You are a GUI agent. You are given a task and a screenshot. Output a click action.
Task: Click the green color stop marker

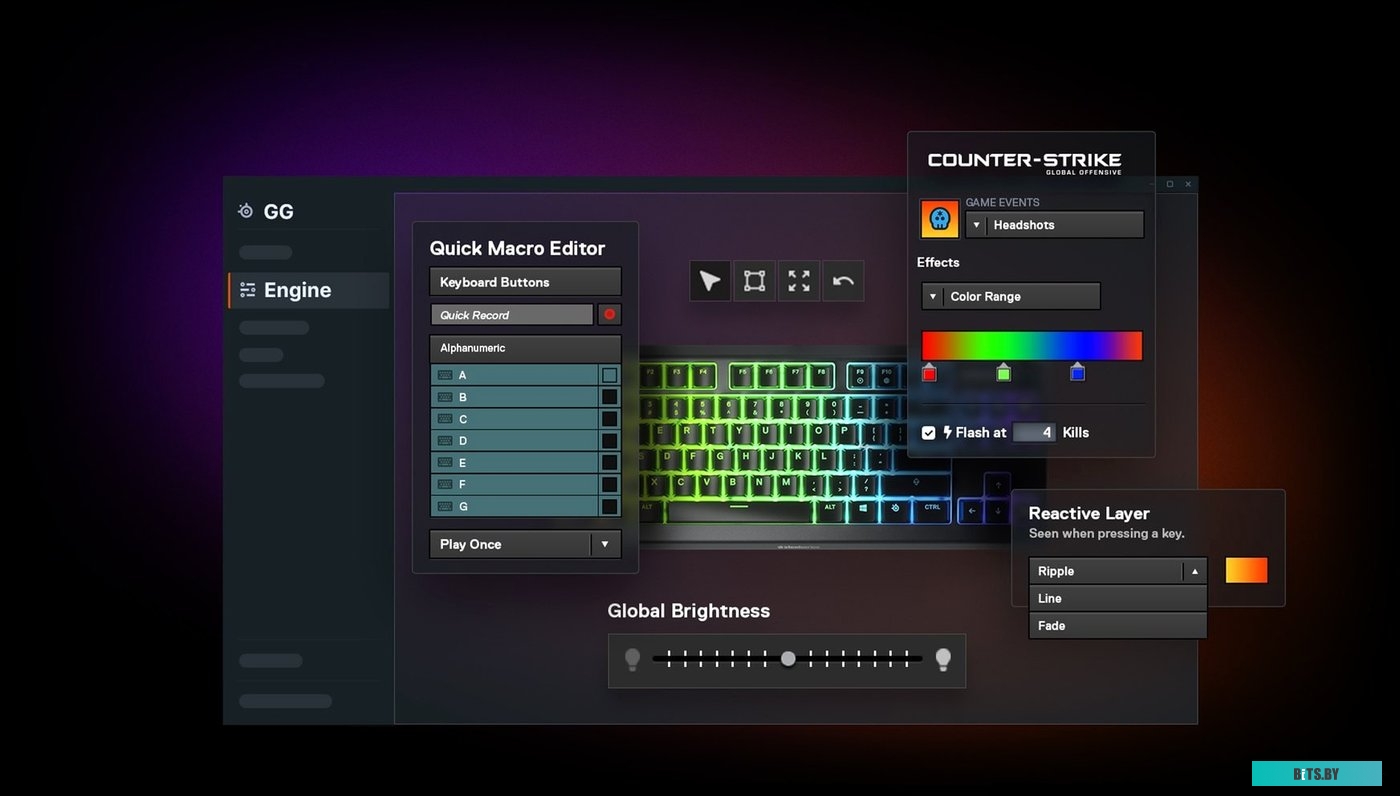[1003, 372]
